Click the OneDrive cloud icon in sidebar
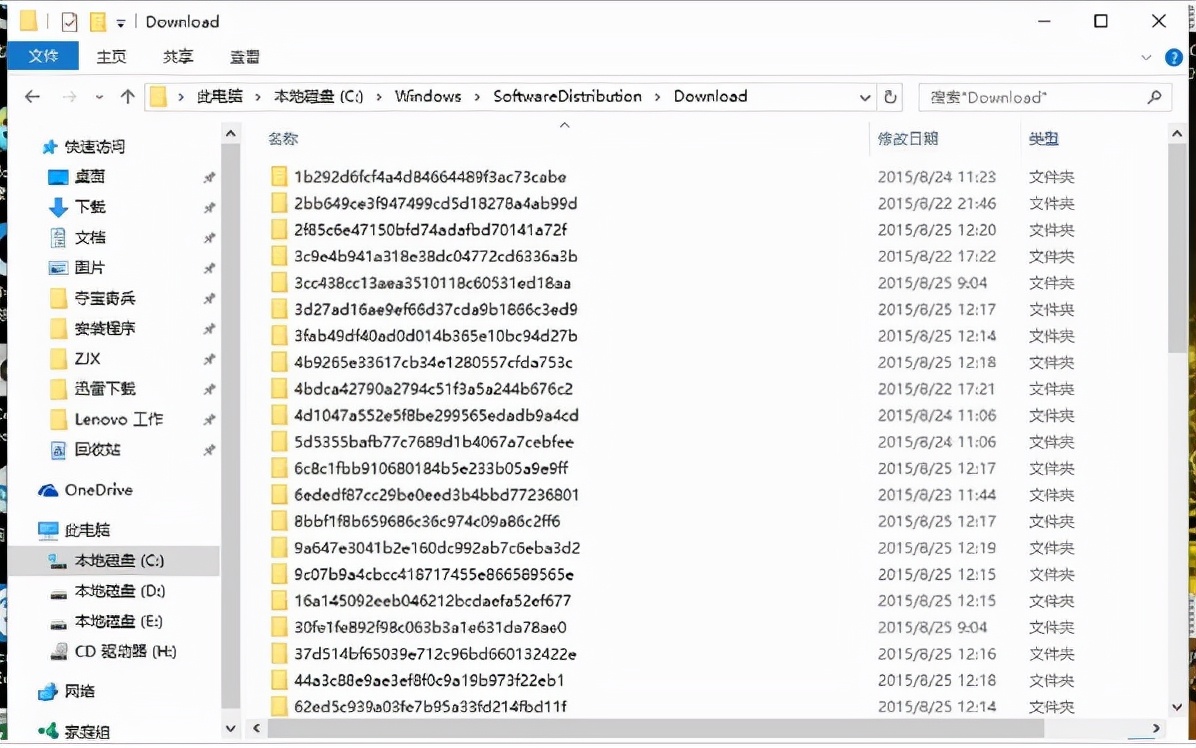Viewport: 1196px width, 748px height. coord(48,490)
